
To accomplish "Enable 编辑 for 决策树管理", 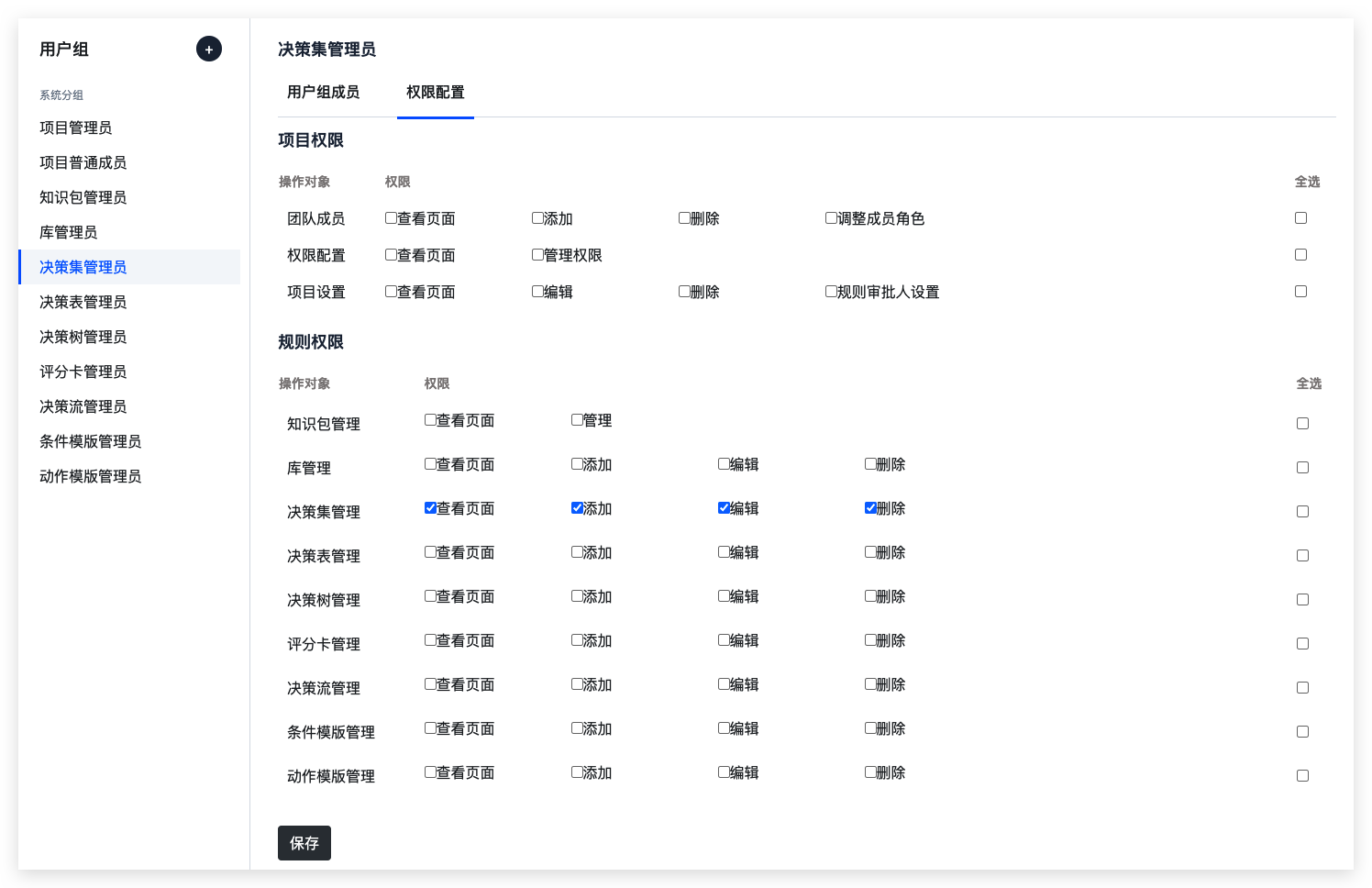I will 725,596.
